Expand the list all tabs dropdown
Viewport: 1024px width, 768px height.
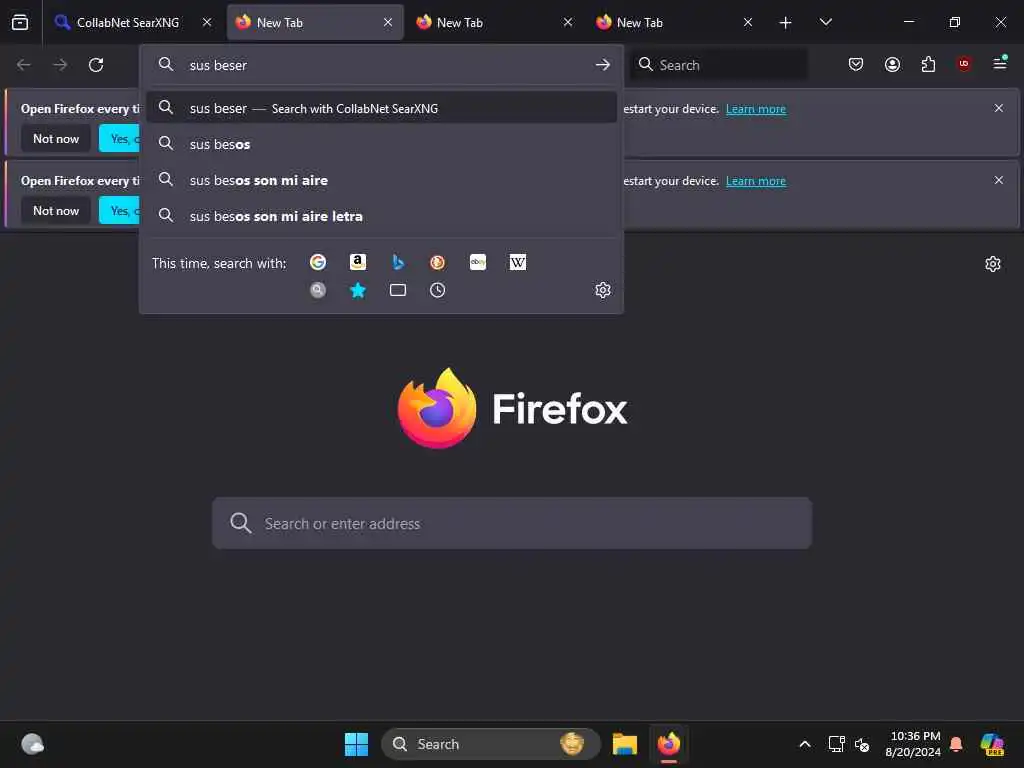(825, 22)
